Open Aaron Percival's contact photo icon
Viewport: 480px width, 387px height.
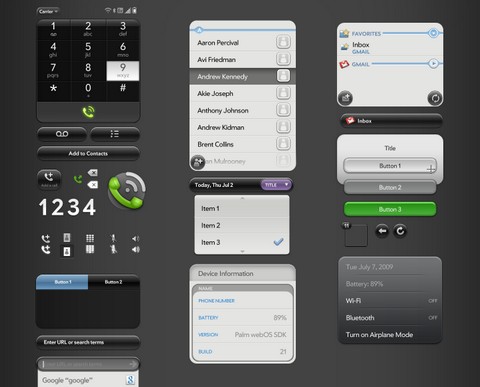point(283,42)
